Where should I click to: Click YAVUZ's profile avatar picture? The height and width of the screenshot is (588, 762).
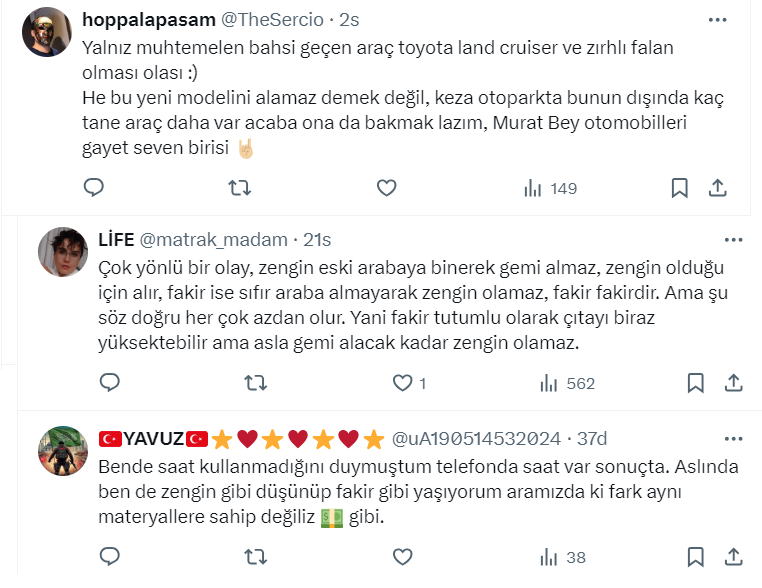point(62,451)
